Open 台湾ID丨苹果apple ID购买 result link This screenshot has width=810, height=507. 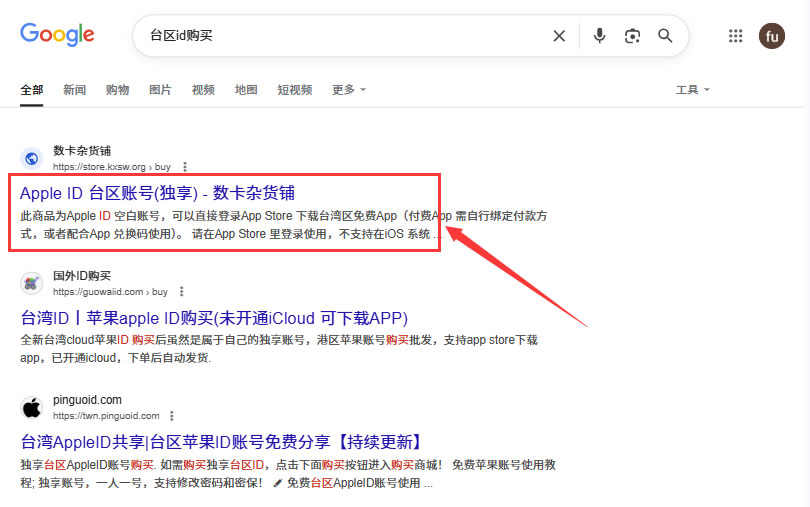tap(214, 318)
